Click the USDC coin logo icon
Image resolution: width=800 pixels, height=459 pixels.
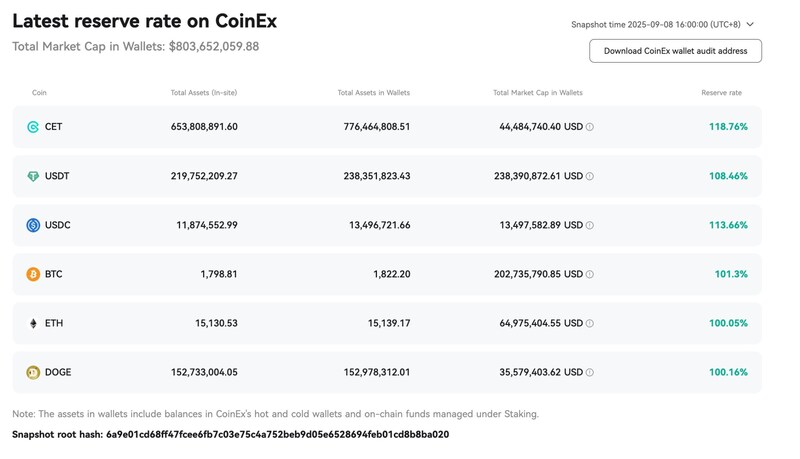click(33, 225)
